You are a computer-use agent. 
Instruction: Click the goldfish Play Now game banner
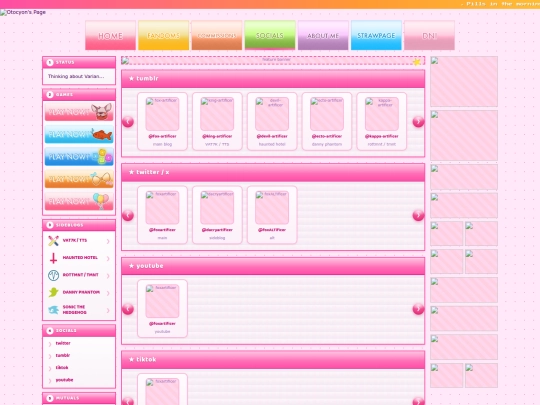[79, 134]
